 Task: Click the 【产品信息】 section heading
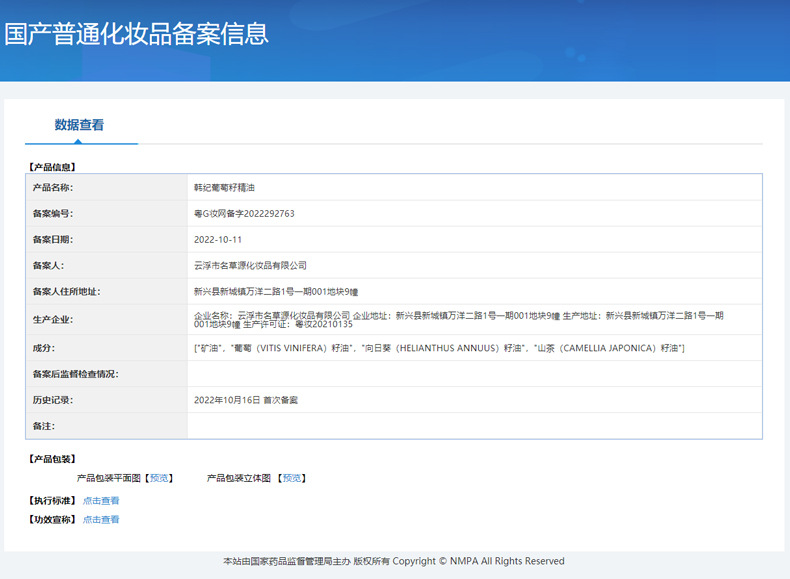pyautogui.click(x=51, y=167)
